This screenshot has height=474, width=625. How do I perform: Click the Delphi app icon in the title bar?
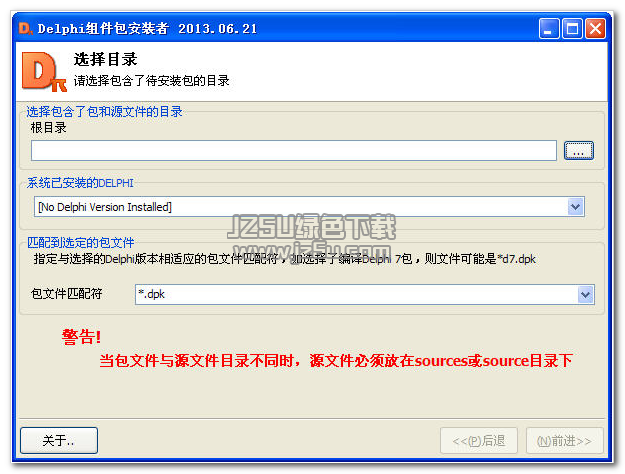click(25, 28)
